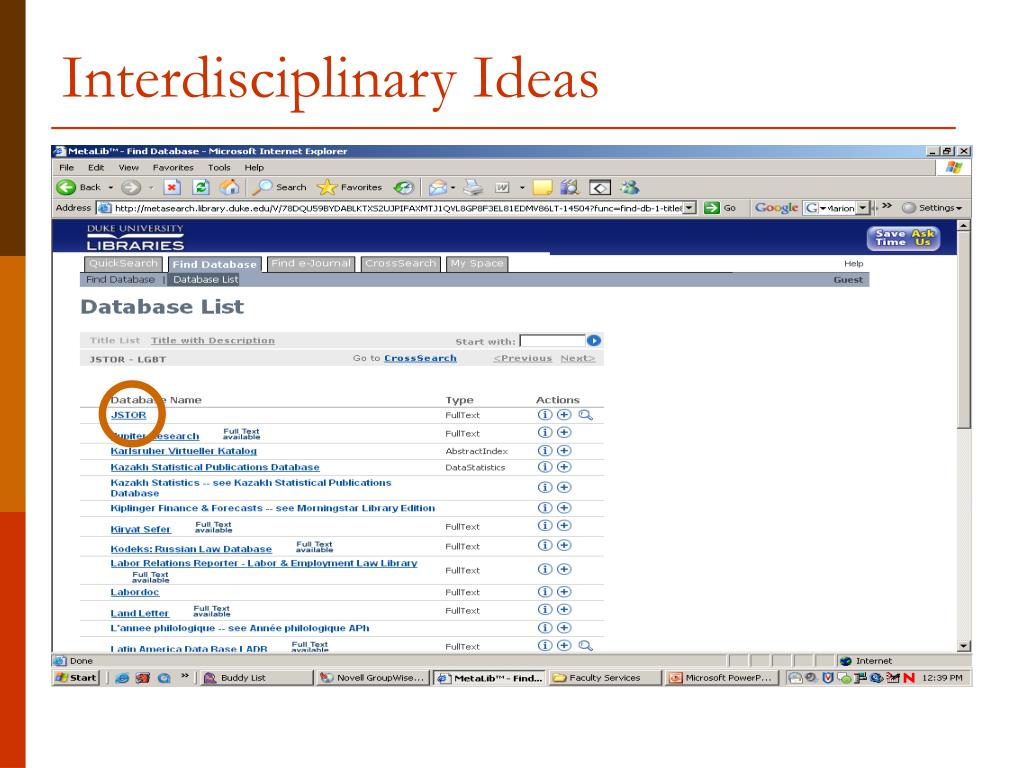Screen dimensions: 1024x768
Task: Open the Favorites menu
Action: (x=173, y=167)
